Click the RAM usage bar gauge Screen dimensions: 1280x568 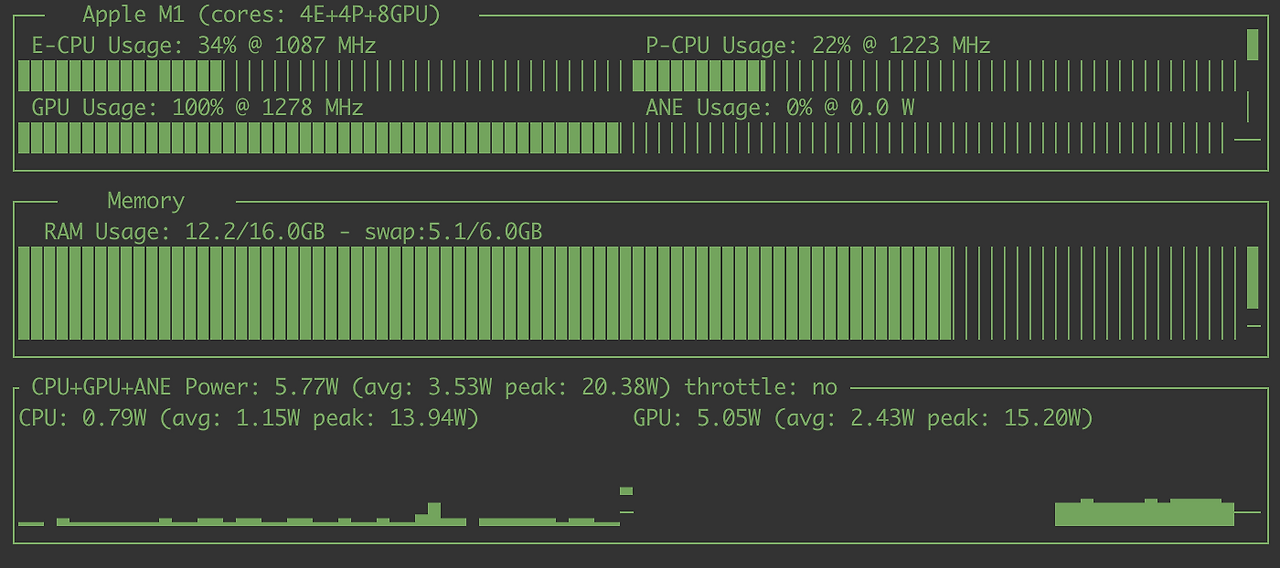point(630,293)
